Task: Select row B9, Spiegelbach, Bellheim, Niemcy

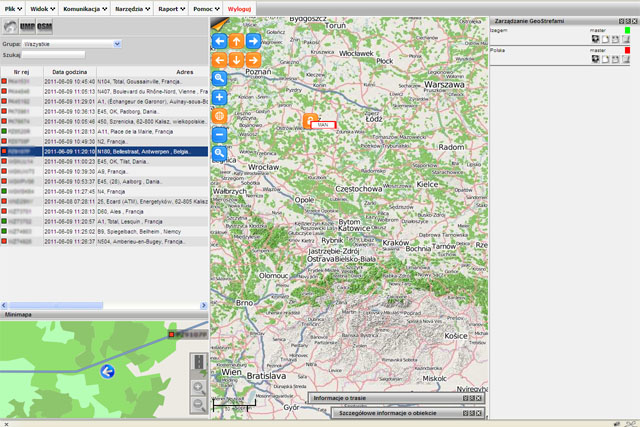Action: point(104,231)
